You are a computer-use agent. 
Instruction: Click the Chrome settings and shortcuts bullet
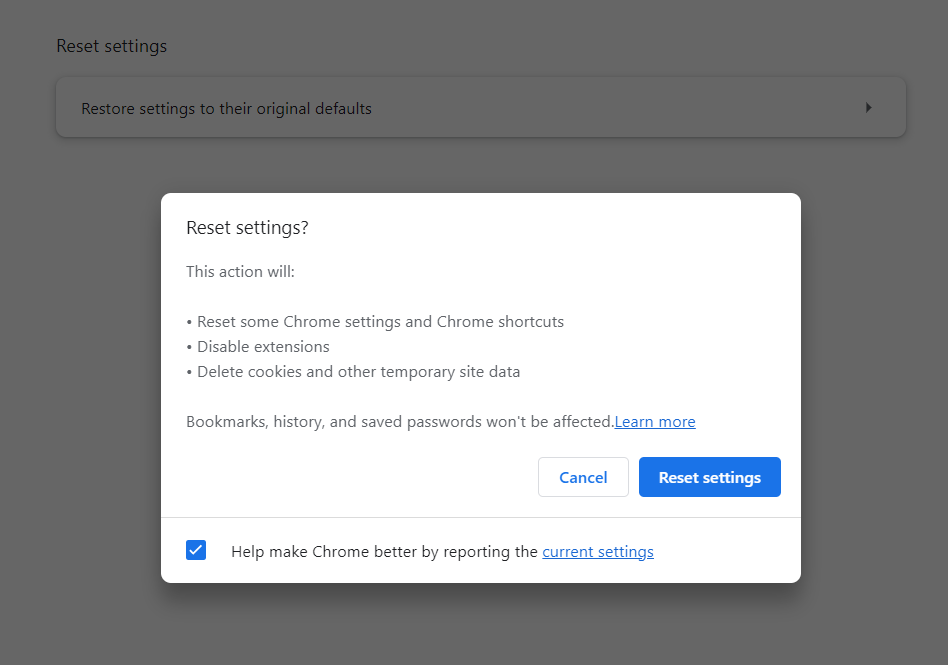pyautogui.click(x=380, y=322)
